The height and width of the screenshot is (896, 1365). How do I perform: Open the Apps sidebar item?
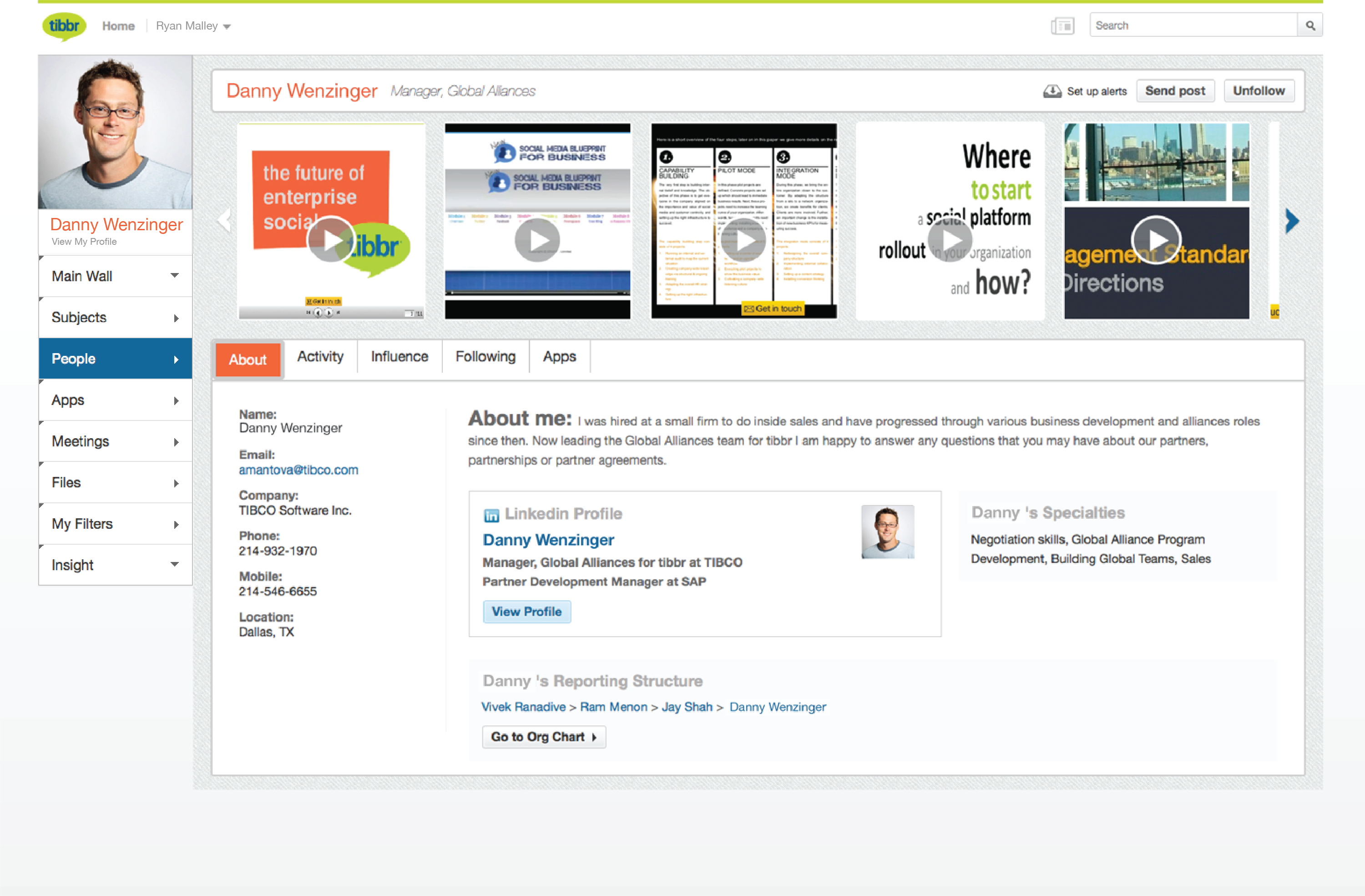pyautogui.click(x=115, y=400)
